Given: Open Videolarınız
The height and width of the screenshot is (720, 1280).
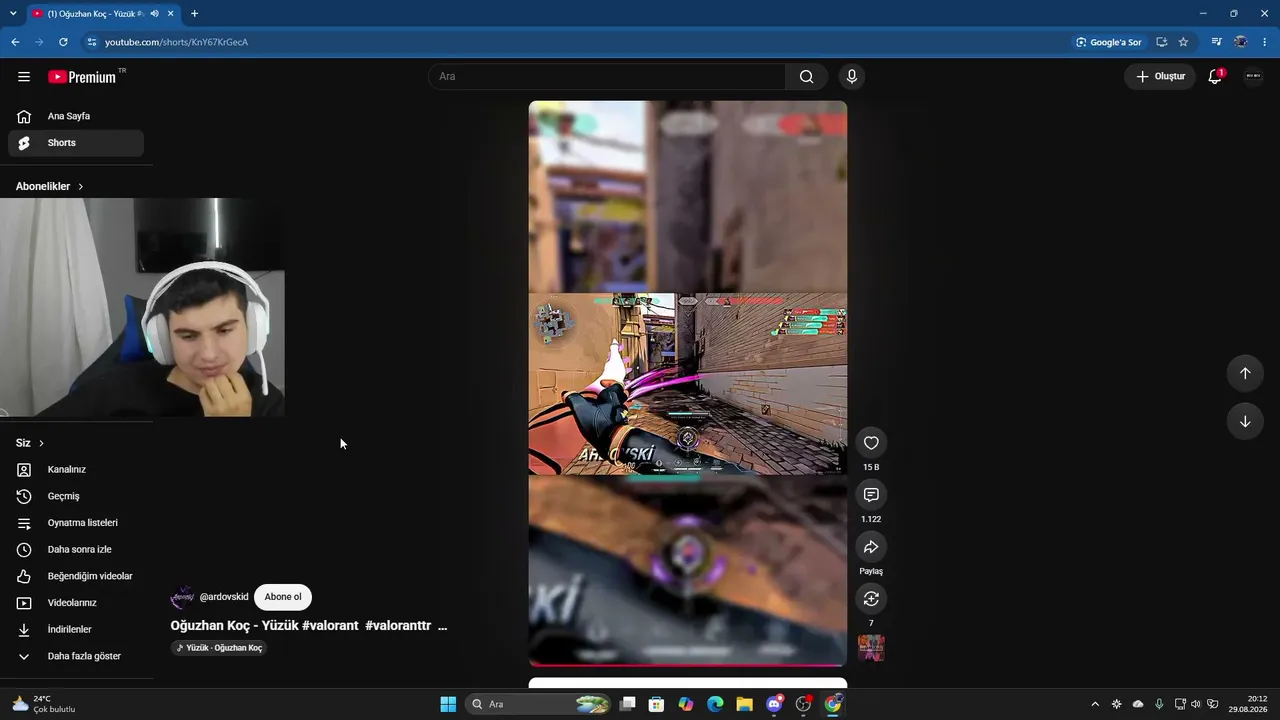Looking at the screenshot, I should tap(76, 603).
